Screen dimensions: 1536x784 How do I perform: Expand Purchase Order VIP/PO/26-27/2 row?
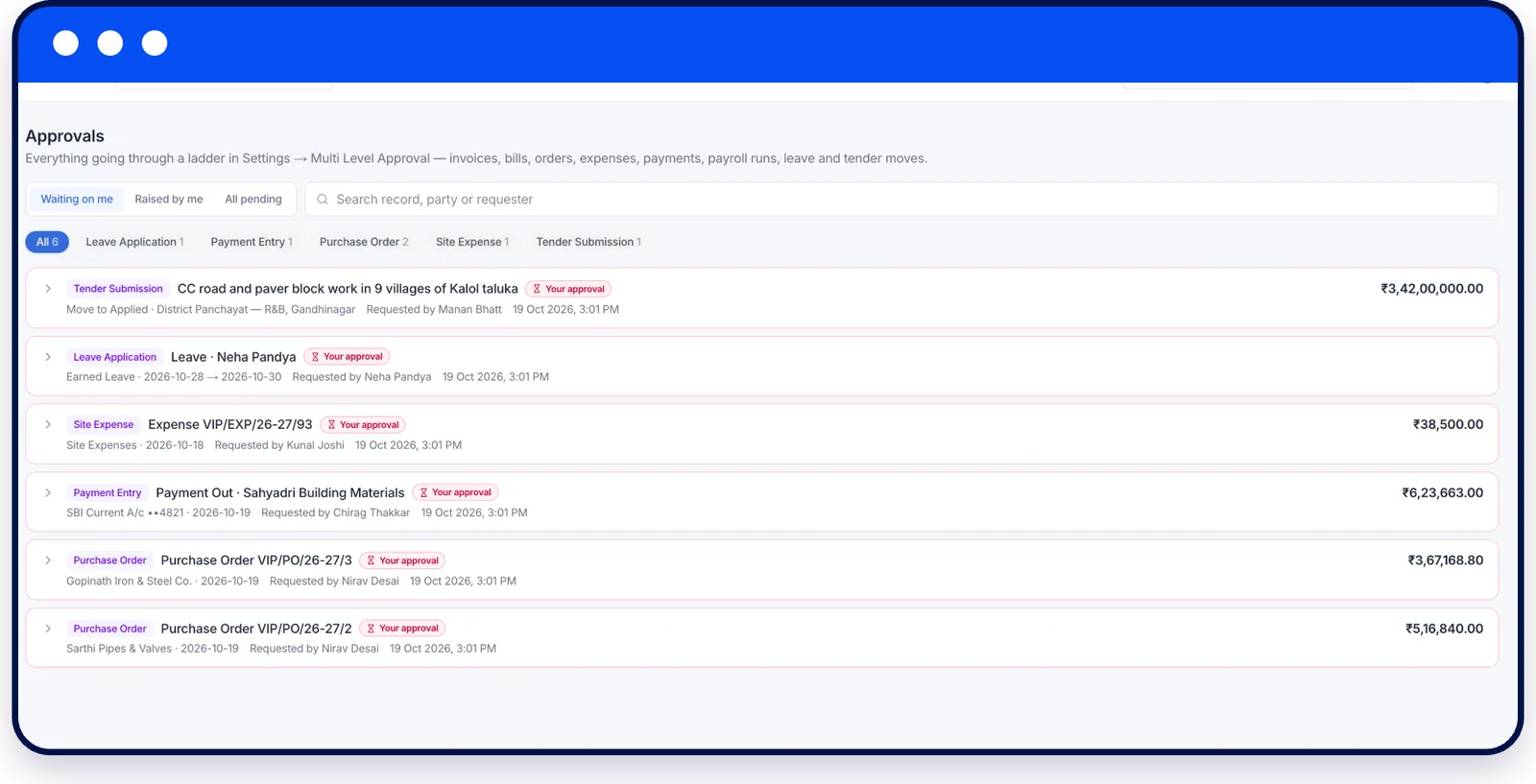click(x=48, y=629)
